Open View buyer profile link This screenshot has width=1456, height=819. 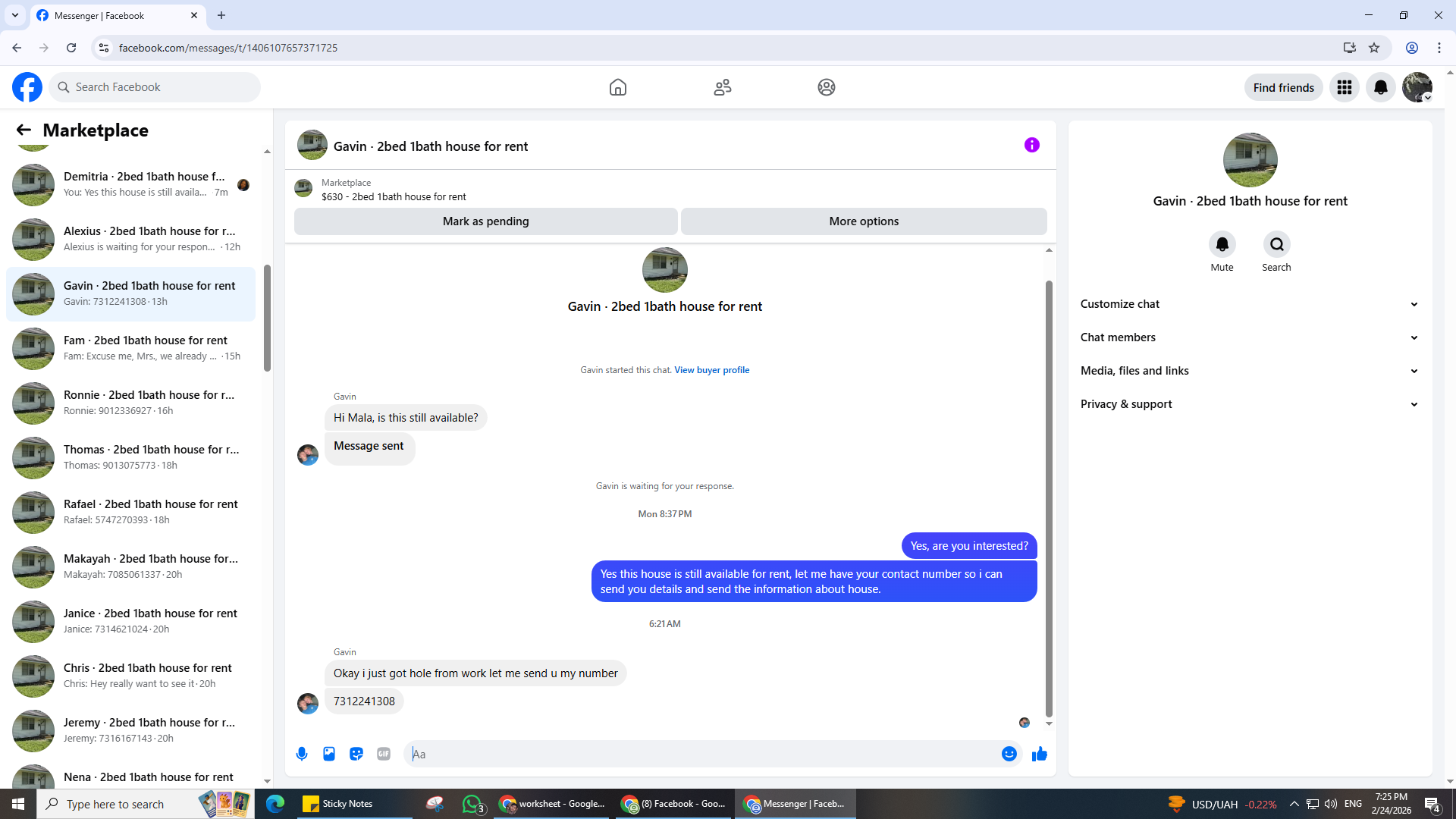pos(711,370)
